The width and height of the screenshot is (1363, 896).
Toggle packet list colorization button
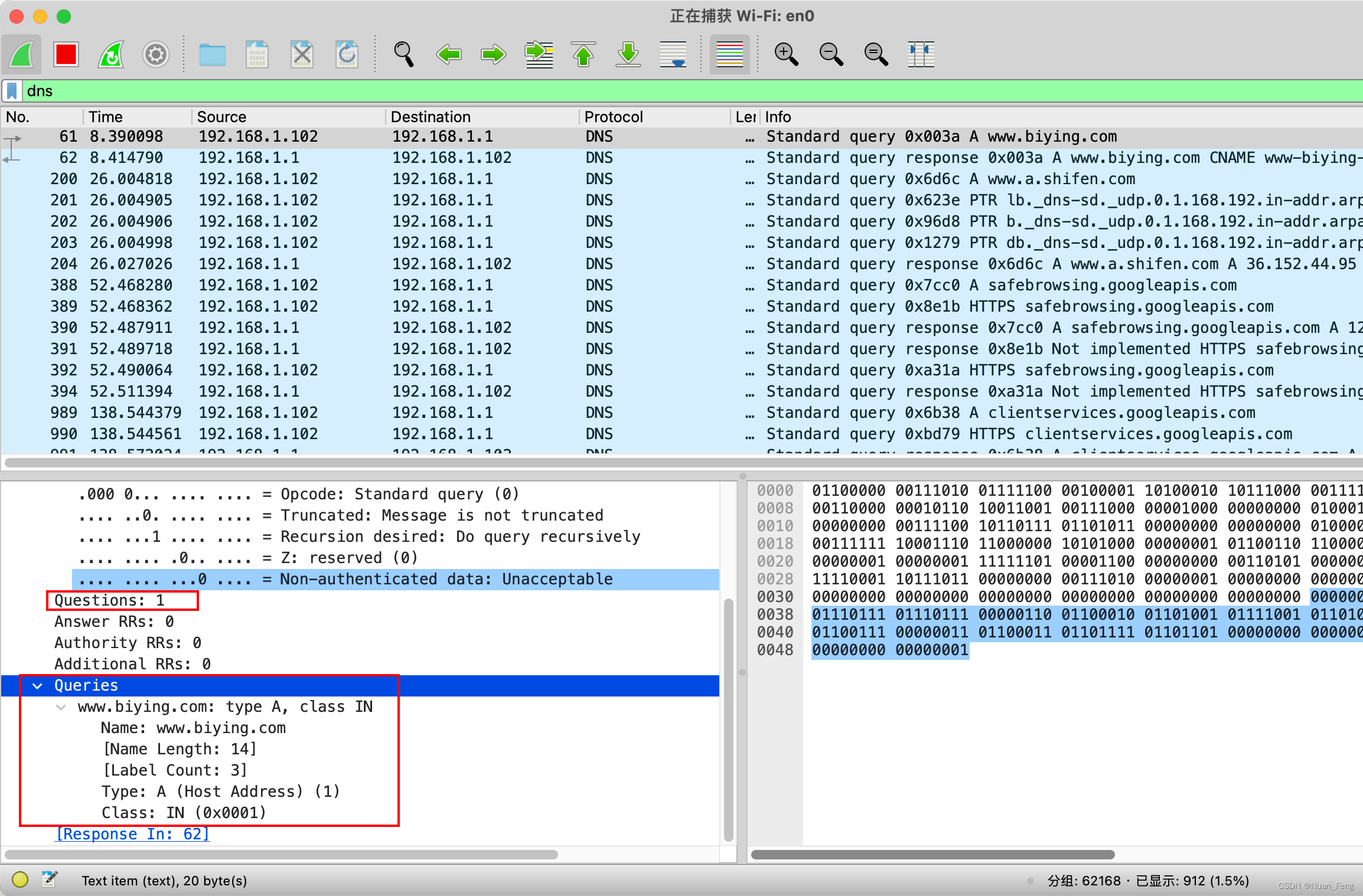tap(729, 55)
